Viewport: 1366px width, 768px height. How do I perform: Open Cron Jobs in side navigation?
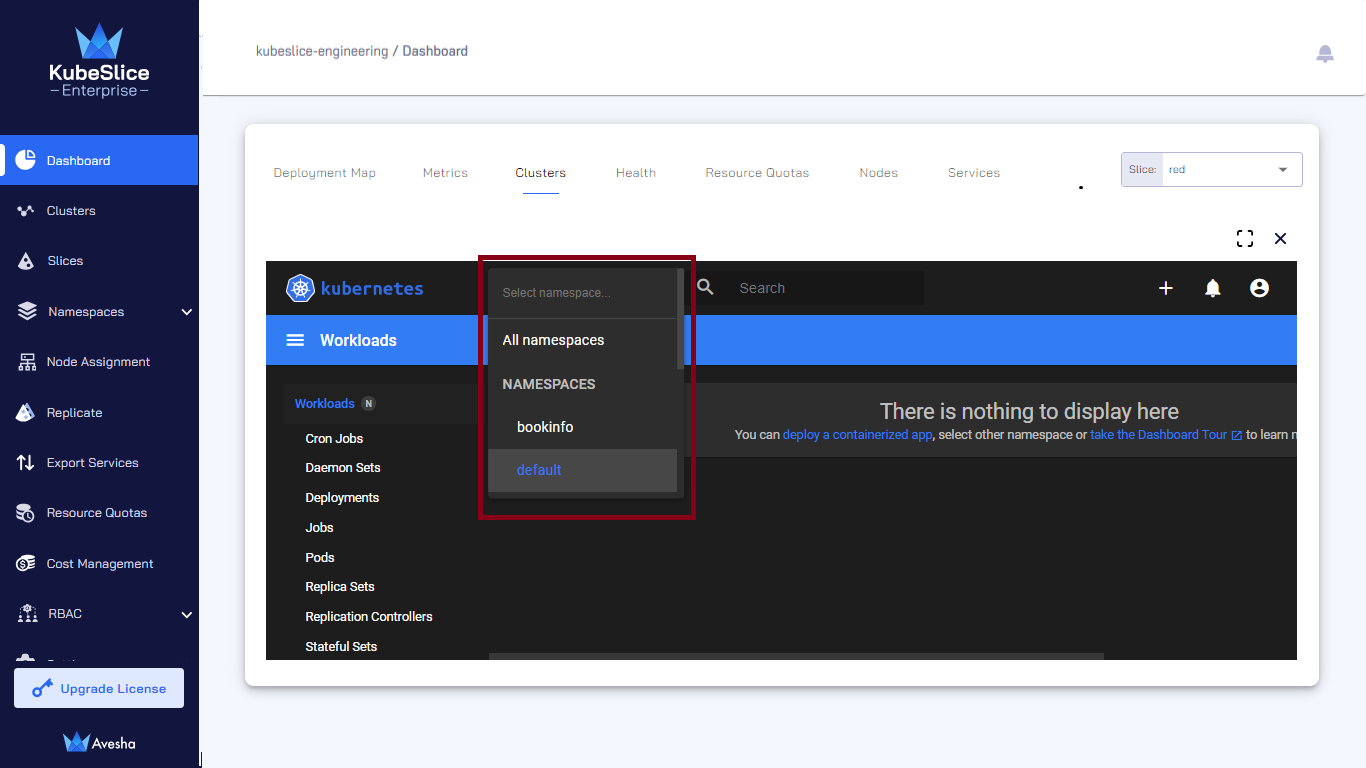334,439
